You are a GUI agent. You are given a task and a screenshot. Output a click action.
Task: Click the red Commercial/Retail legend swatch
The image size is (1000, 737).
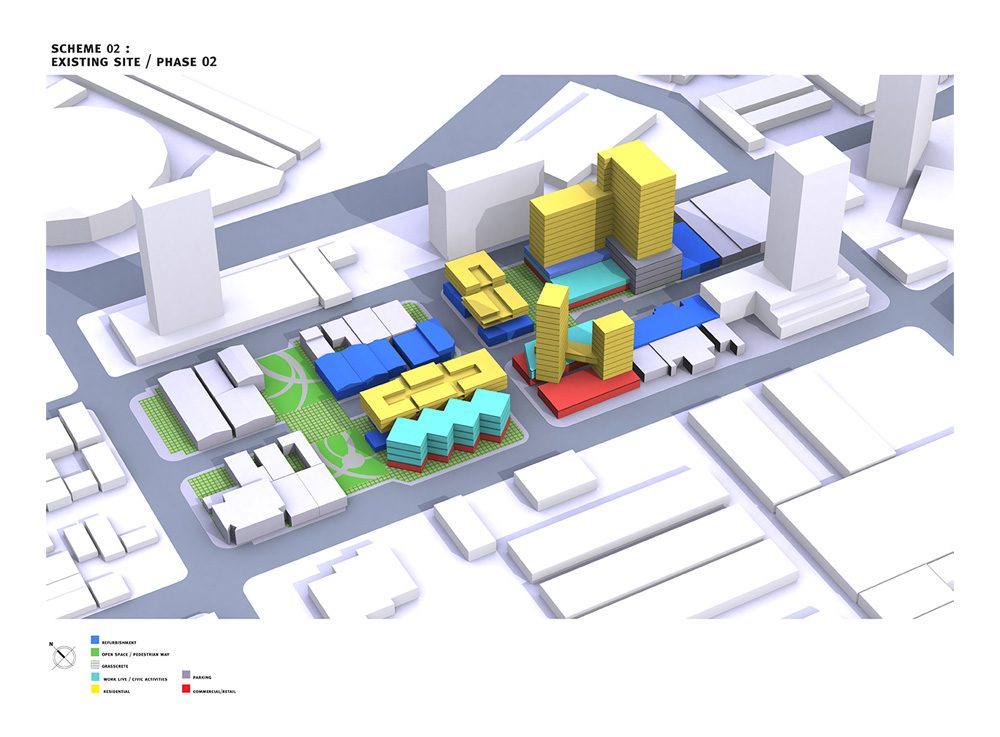[x=185, y=690]
